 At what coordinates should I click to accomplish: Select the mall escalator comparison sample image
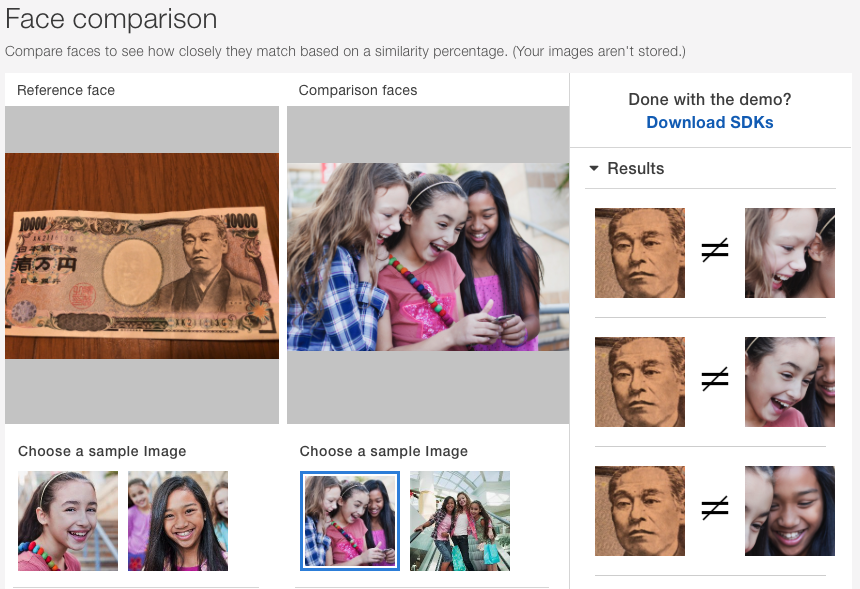point(460,520)
